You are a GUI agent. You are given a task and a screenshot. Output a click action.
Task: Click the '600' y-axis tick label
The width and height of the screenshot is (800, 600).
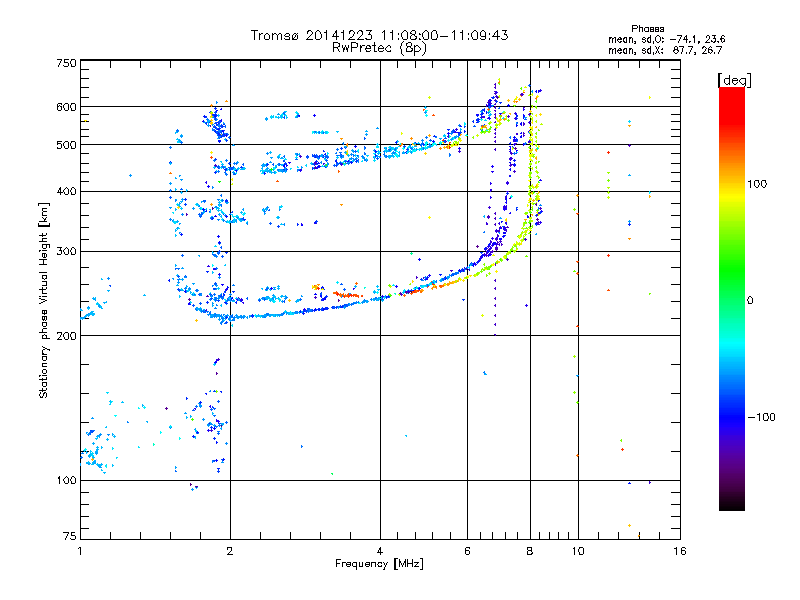click(66, 107)
